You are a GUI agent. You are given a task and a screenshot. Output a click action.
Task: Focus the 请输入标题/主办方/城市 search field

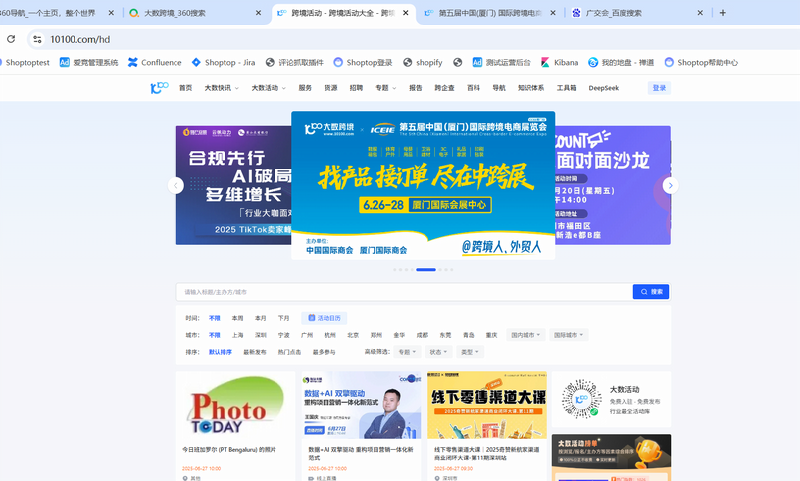tap(404, 292)
